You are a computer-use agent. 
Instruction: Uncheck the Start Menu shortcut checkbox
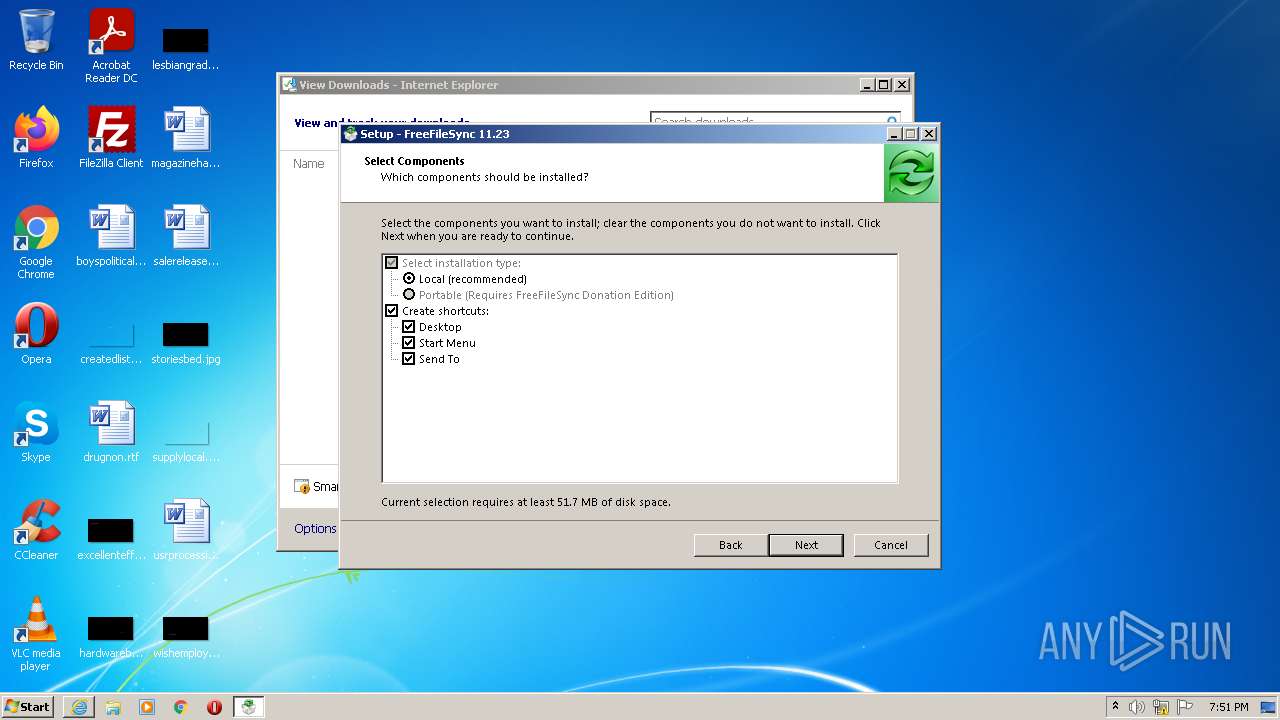tap(408, 343)
